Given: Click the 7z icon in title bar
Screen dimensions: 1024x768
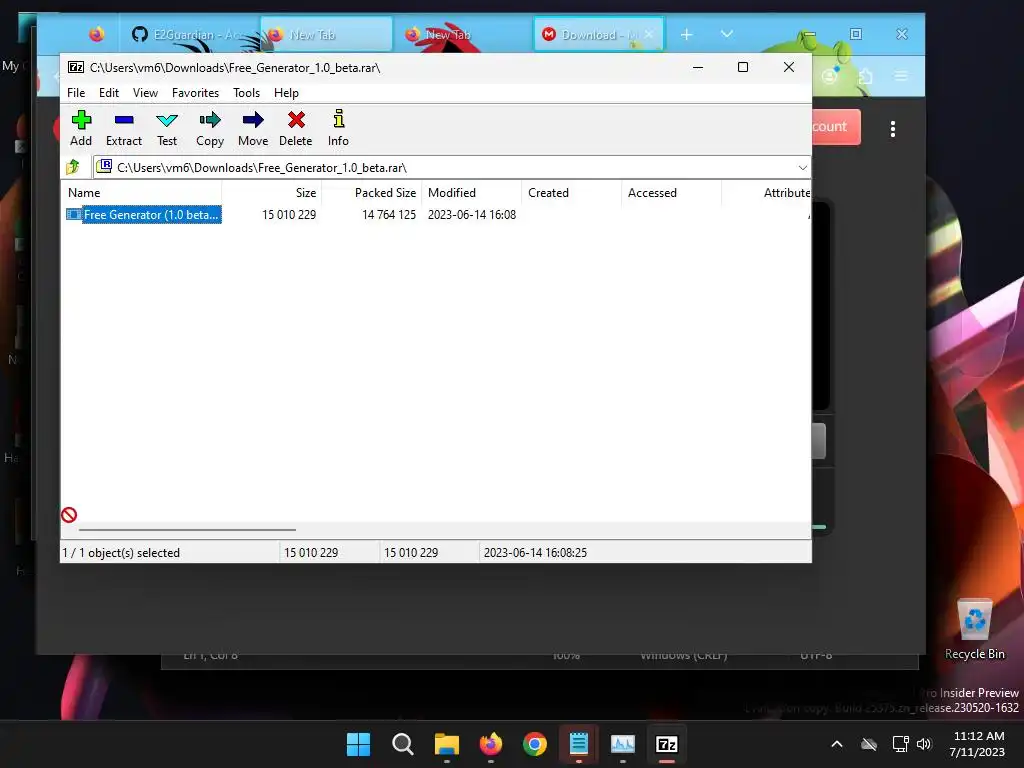Looking at the screenshot, I should (x=76, y=67).
